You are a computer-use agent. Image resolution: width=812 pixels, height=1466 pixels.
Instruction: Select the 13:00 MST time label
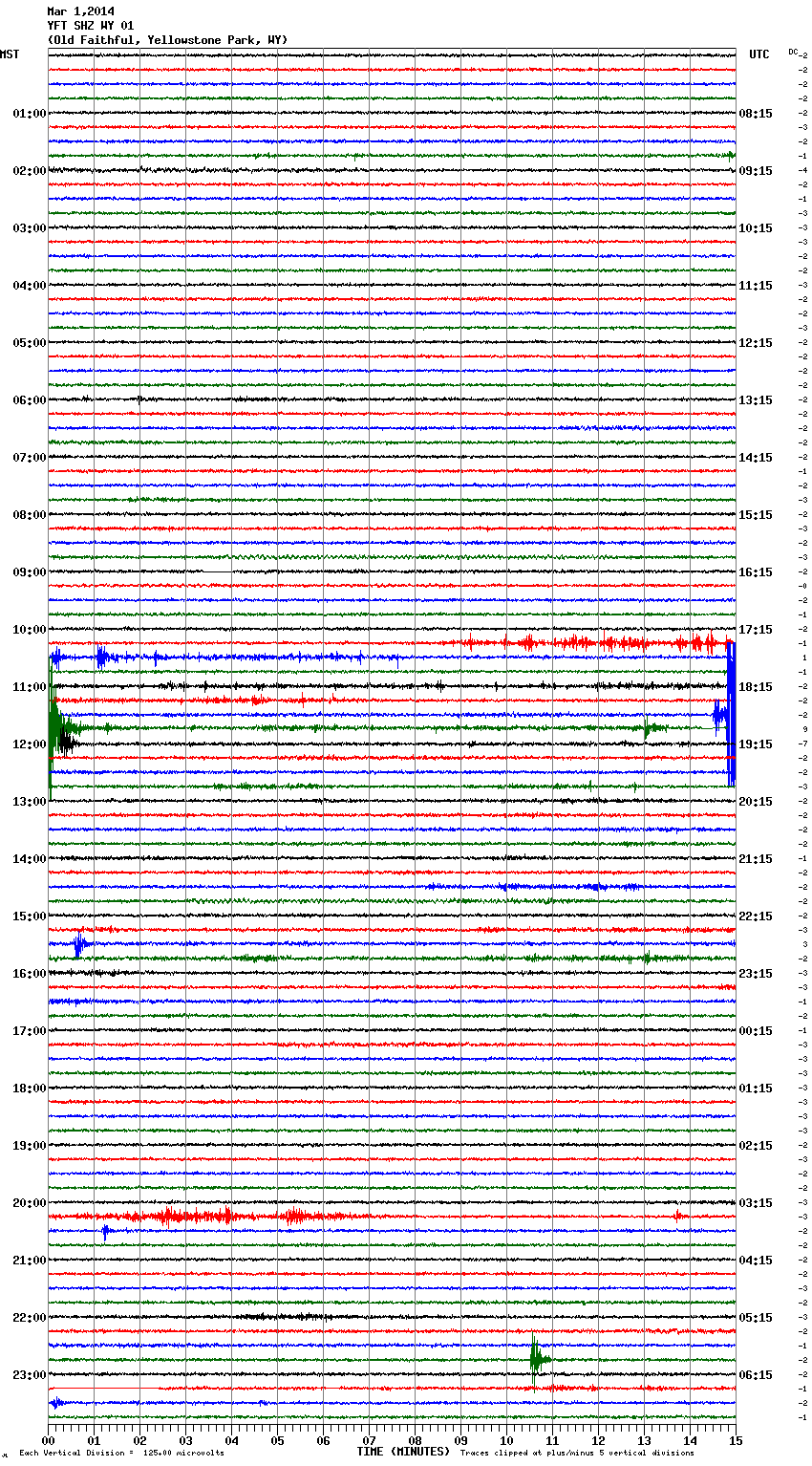[x=30, y=802]
